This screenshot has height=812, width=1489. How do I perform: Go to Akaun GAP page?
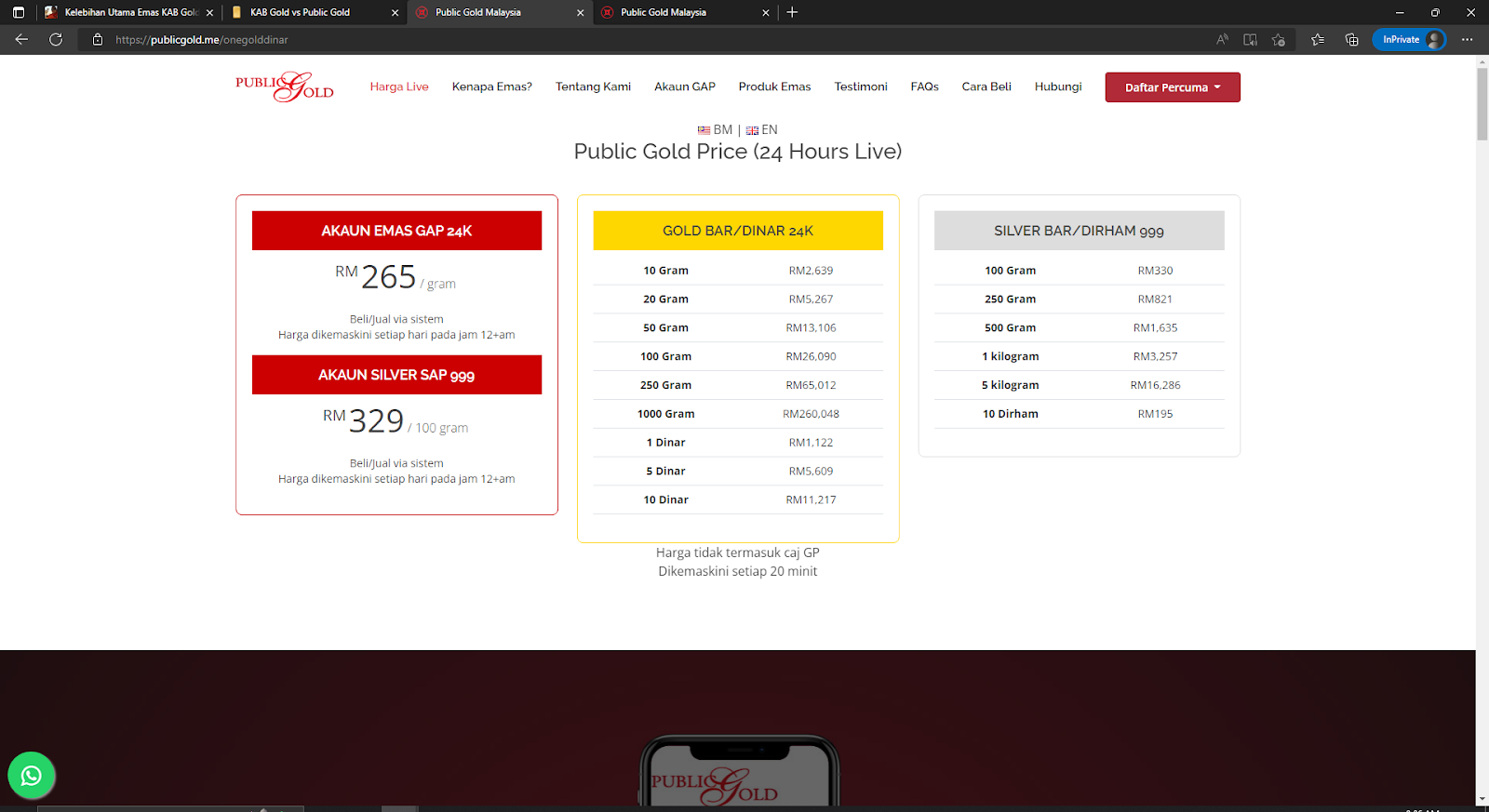(685, 87)
